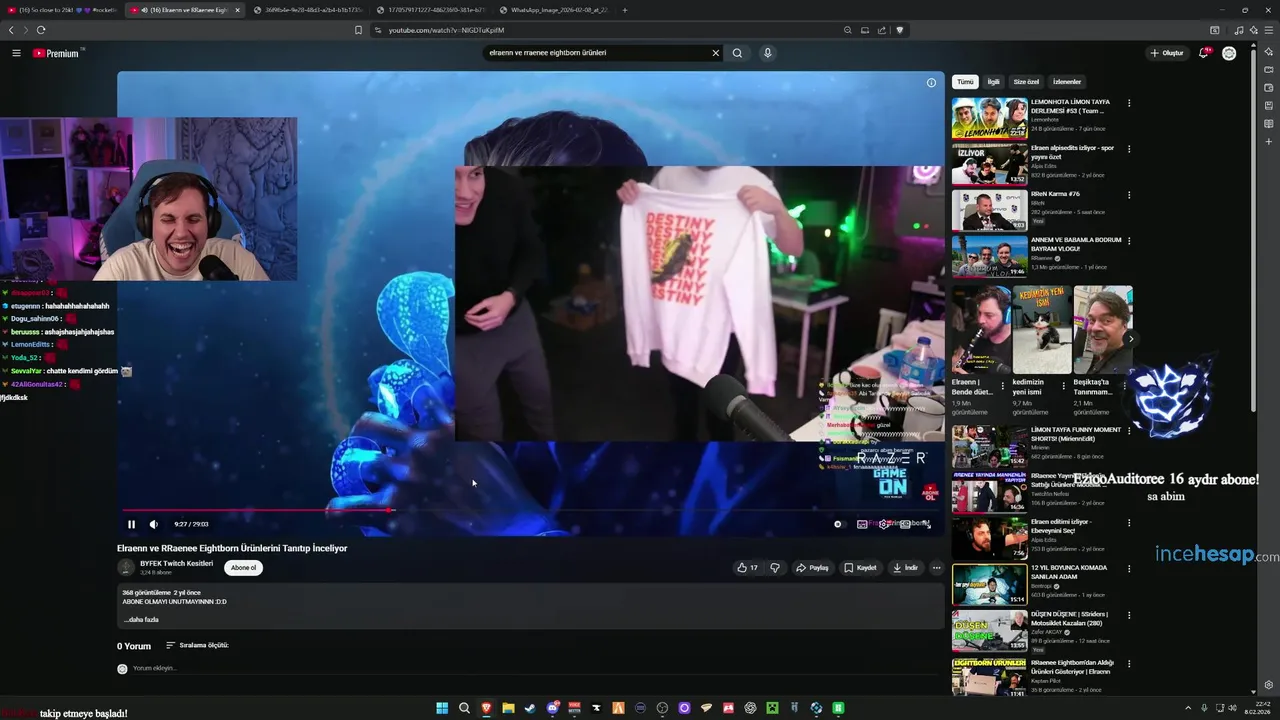Open kedimizin yeni ismi Short
This screenshot has height=720, width=1280.
tap(1041, 330)
